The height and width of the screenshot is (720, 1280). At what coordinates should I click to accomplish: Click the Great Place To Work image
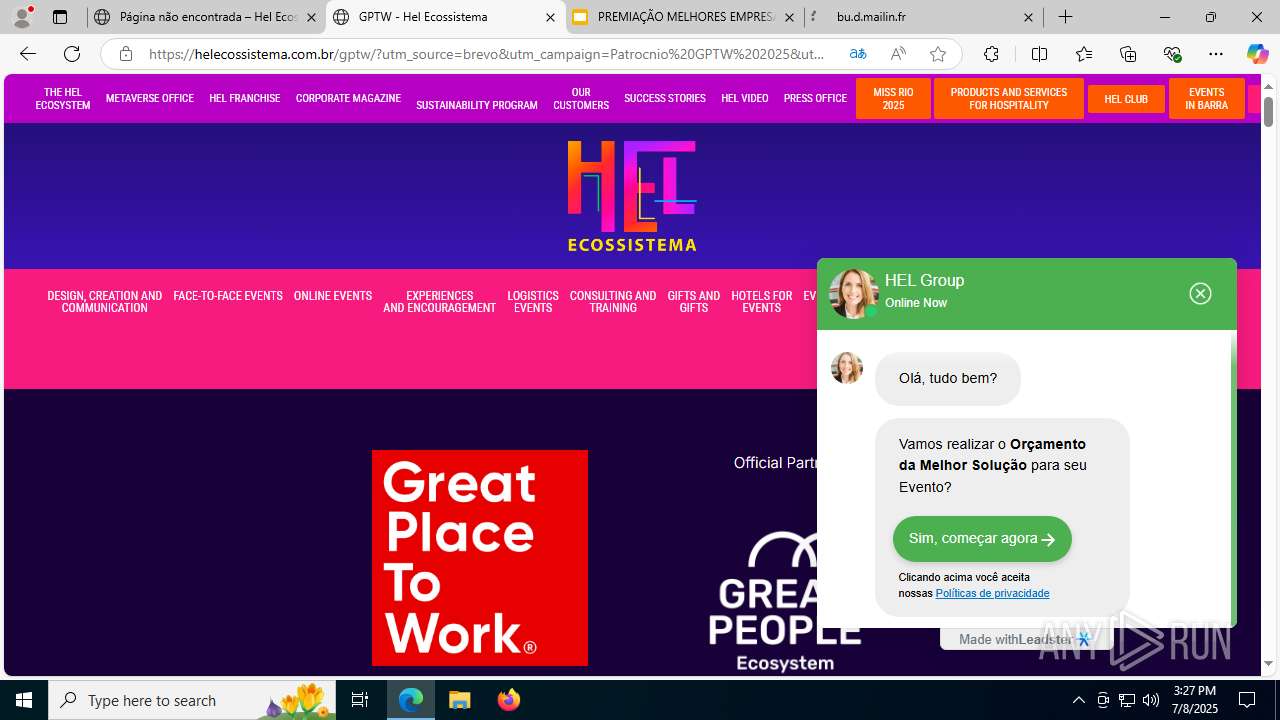point(480,558)
